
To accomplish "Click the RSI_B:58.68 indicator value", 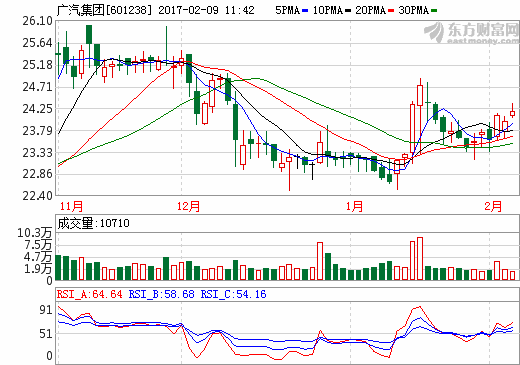I will click(x=161, y=294).
